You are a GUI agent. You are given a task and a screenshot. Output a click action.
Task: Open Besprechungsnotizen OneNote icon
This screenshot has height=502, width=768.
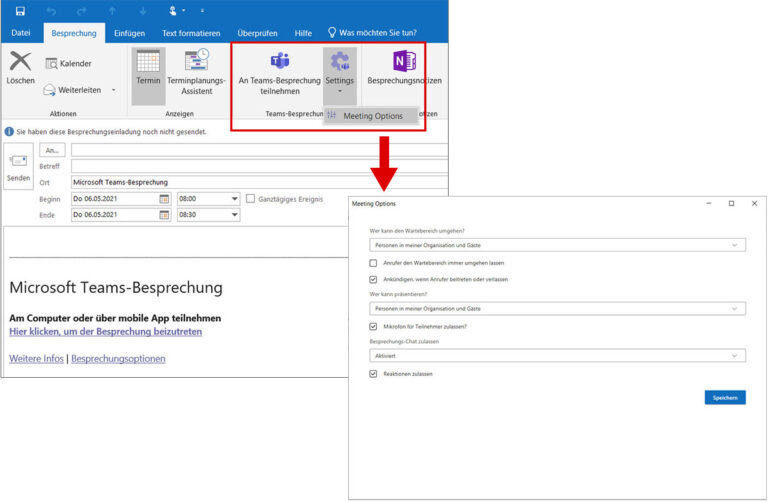[405, 61]
